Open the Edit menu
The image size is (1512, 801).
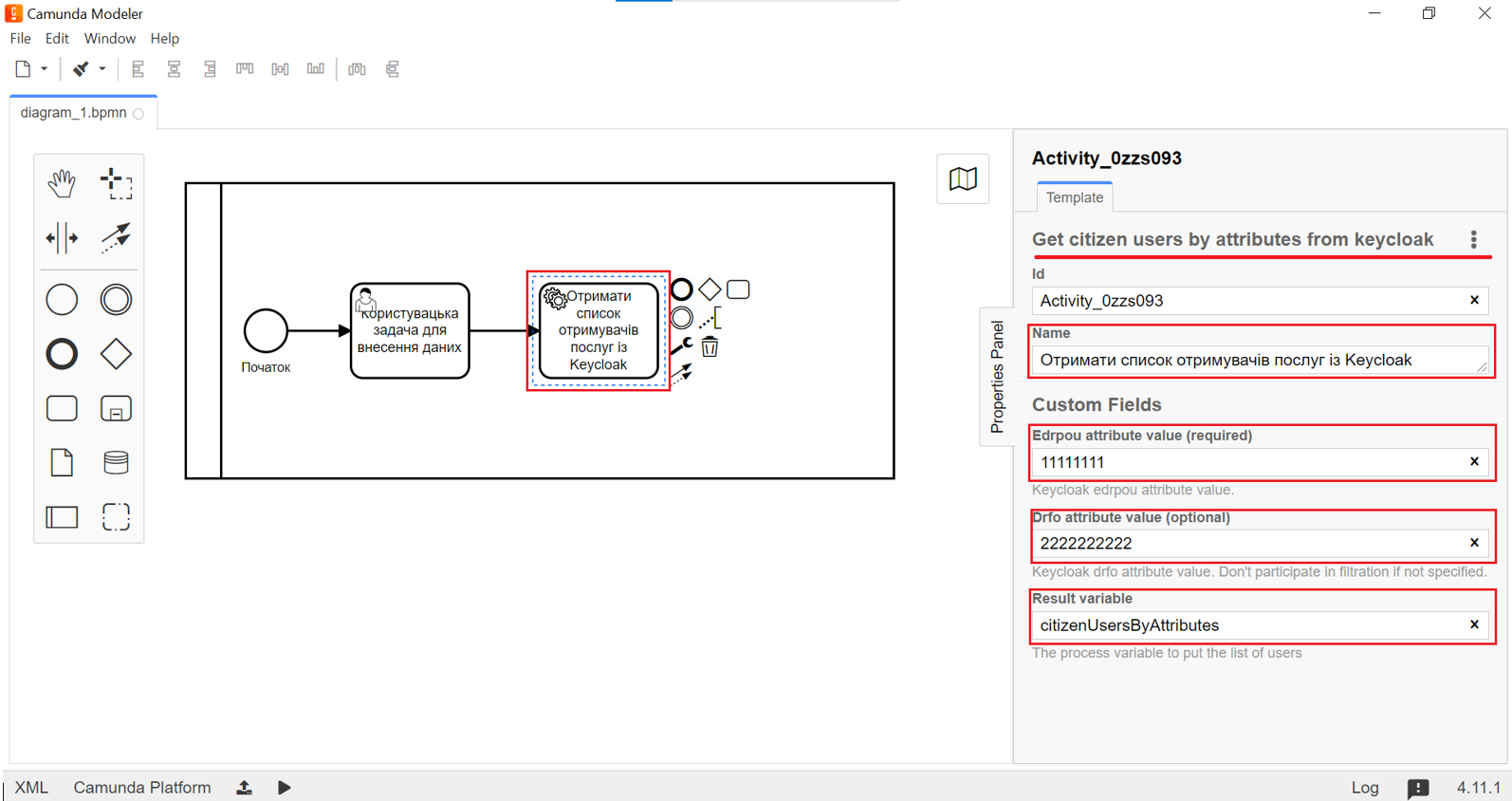(x=57, y=39)
